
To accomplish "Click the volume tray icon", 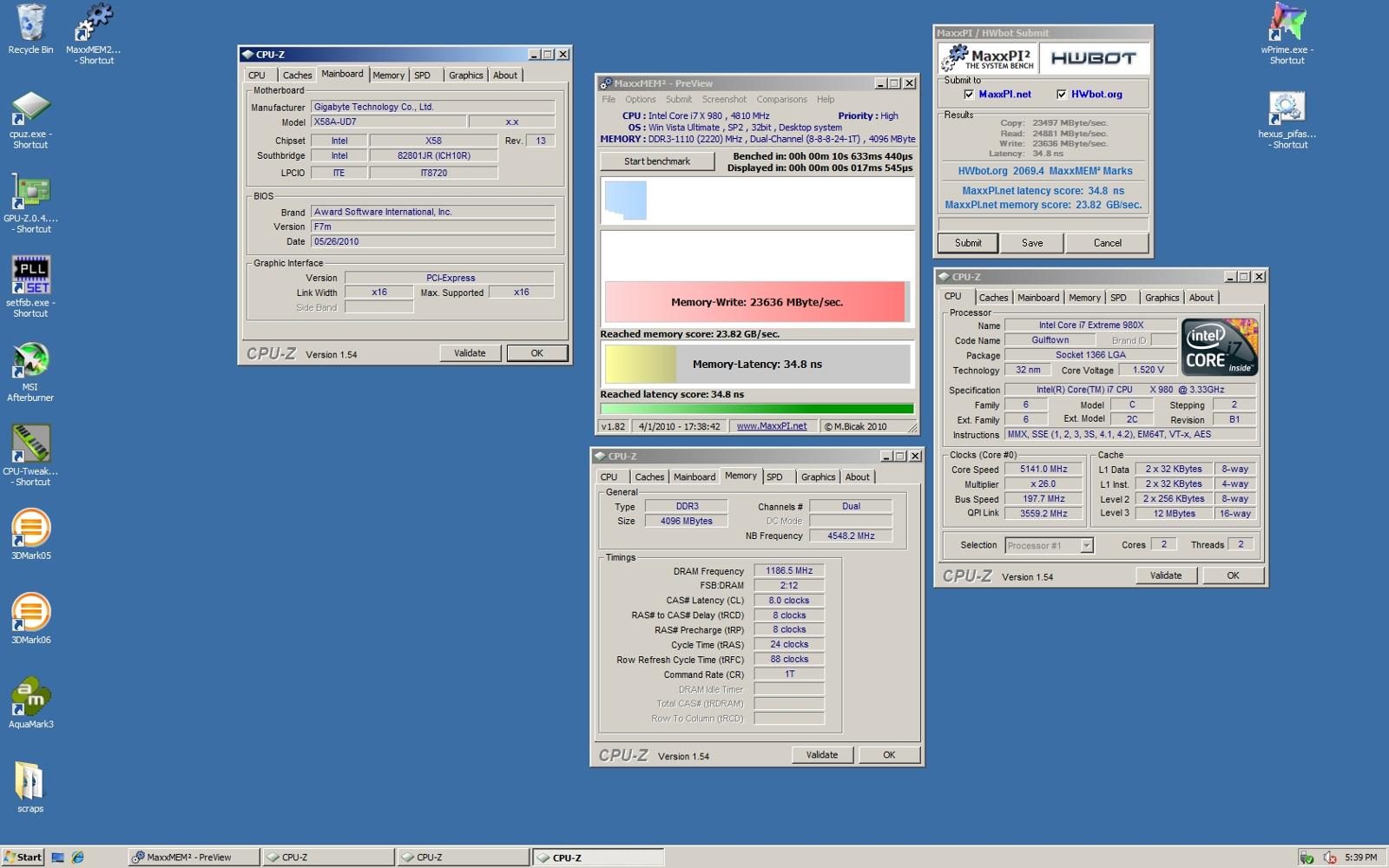I will [1329, 858].
